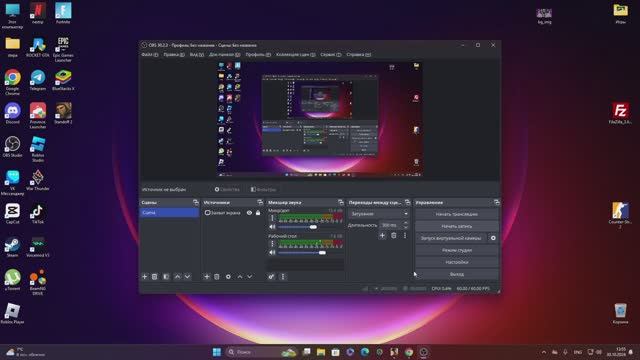Pop out the Scene Transitions dock
Viewport: 640px width, 360px height.
point(407,202)
